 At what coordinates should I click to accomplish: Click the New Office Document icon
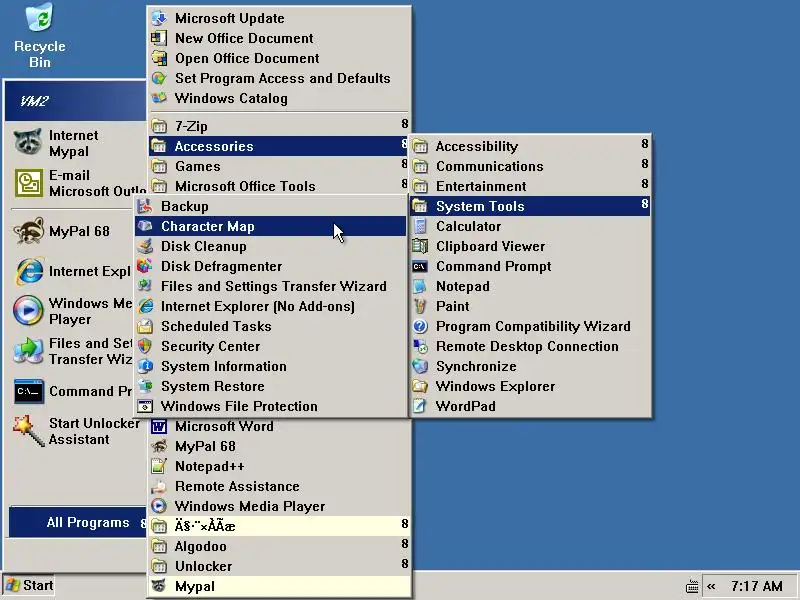pos(159,38)
